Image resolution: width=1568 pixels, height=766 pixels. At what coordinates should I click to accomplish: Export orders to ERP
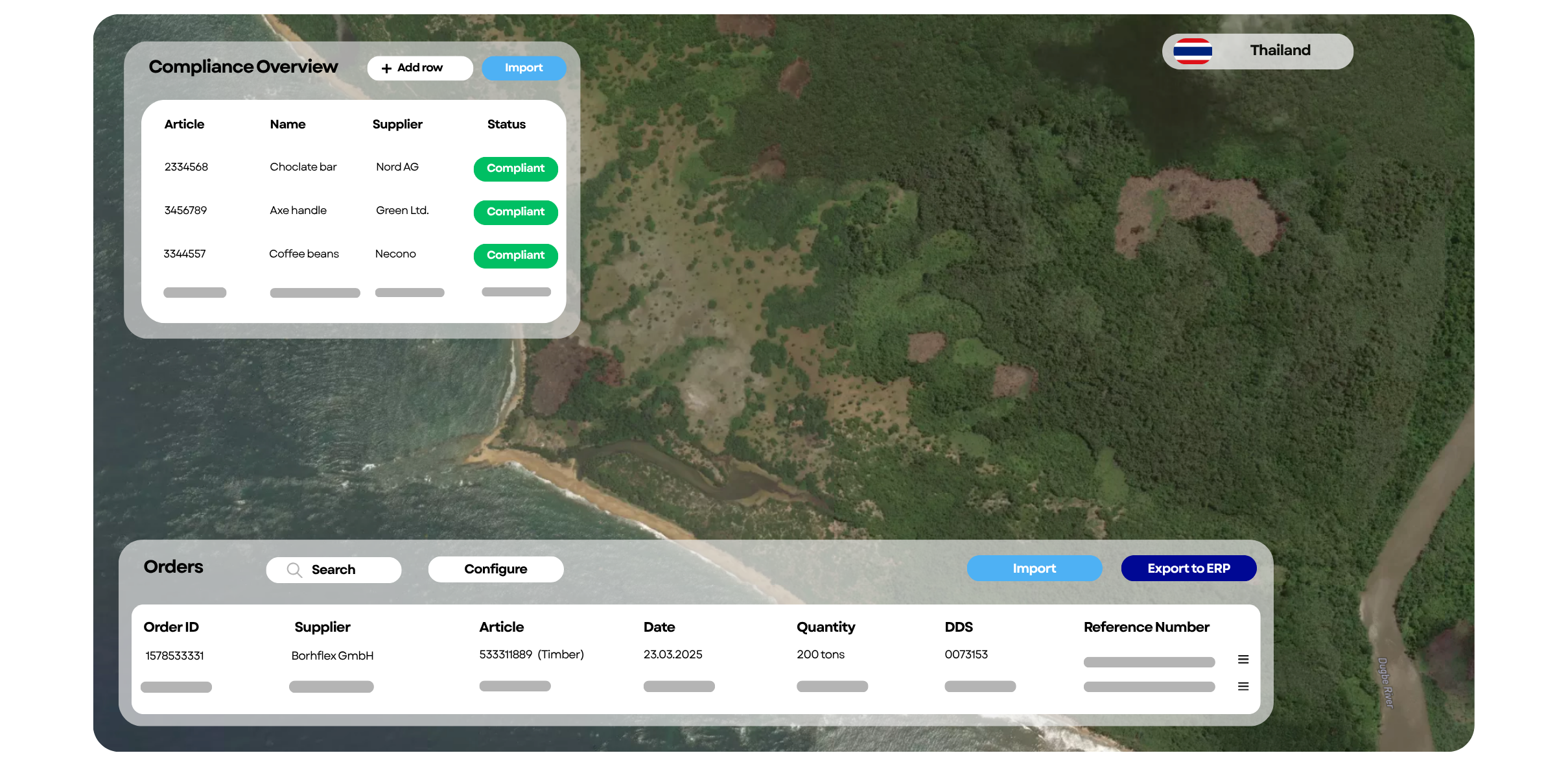[x=1188, y=568]
